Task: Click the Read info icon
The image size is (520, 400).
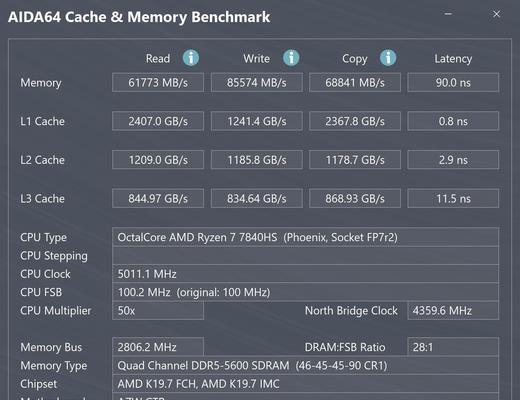Action: pyautogui.click(x=191, y=58)
